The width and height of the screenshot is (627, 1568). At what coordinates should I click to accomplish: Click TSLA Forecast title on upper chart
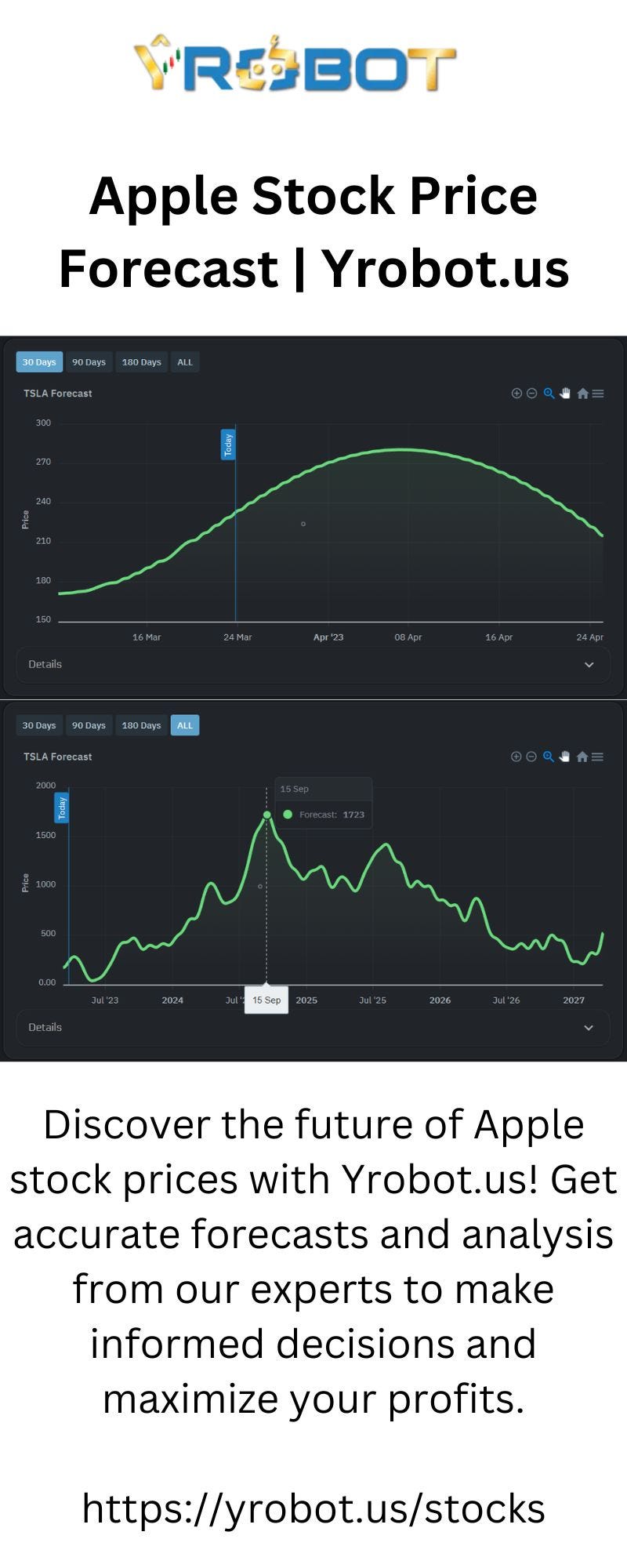[57, 394]
